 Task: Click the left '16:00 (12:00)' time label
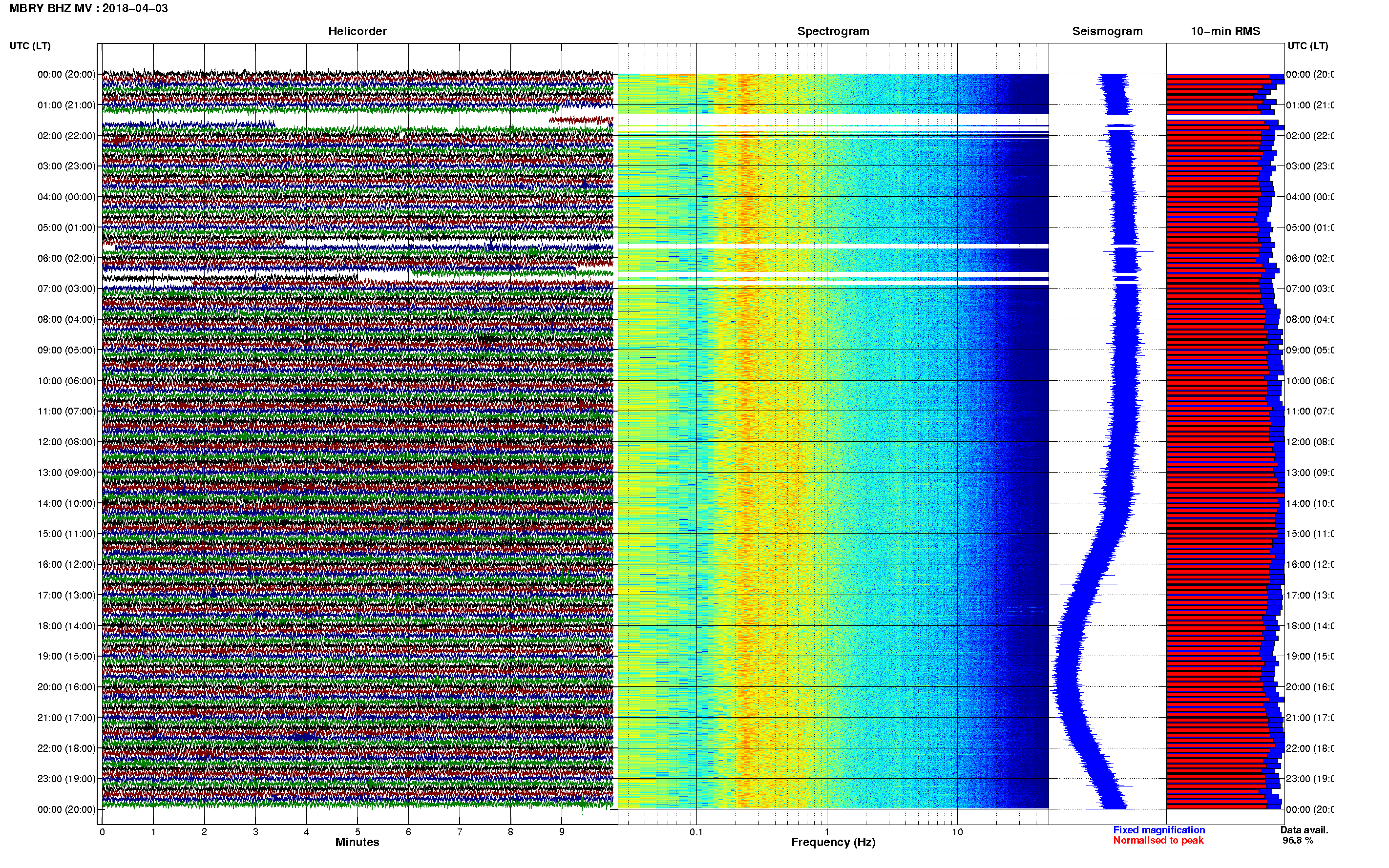click(x=66, y=564)
